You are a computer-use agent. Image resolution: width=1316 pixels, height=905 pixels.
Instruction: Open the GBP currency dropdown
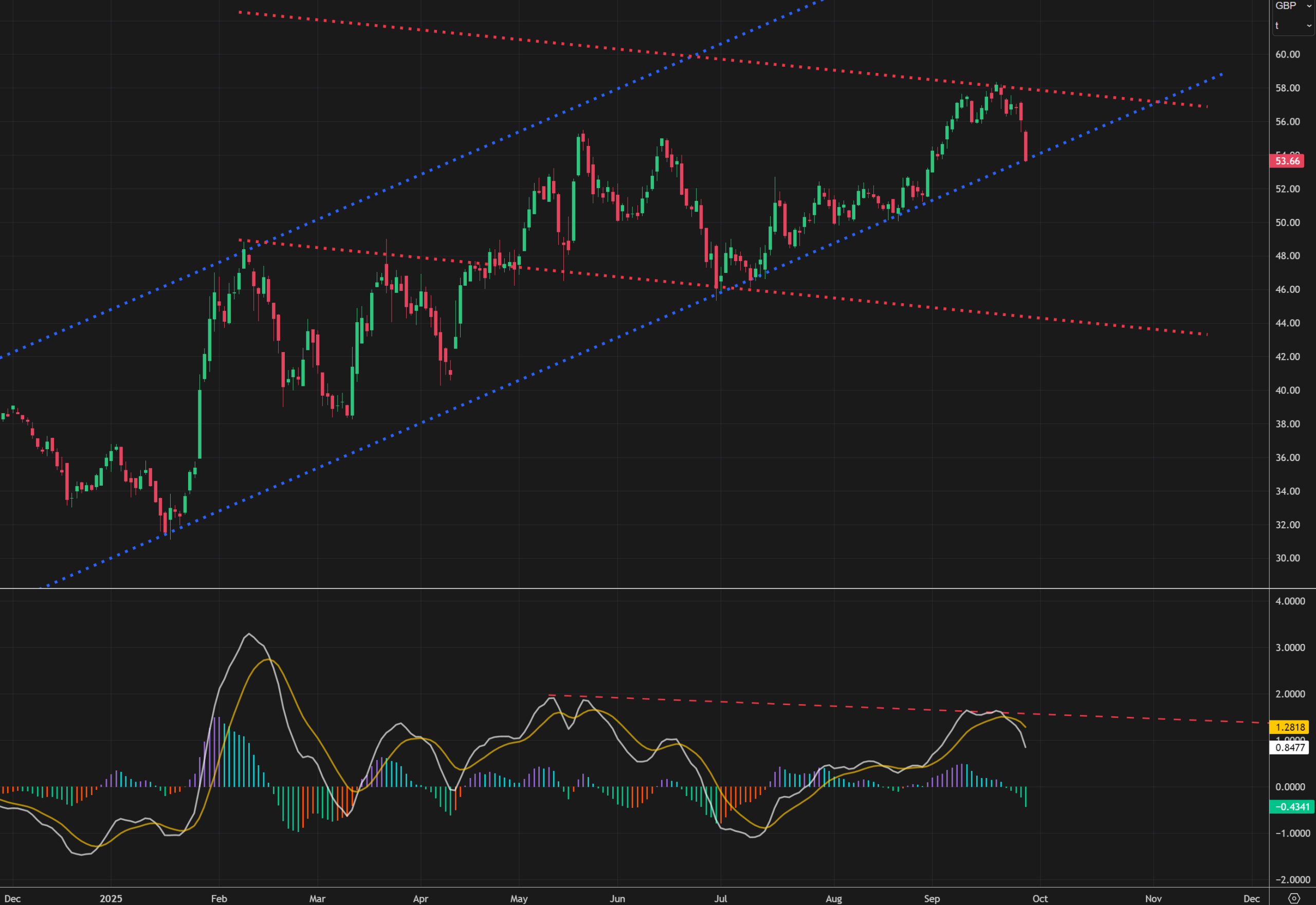pos(1293,6)
